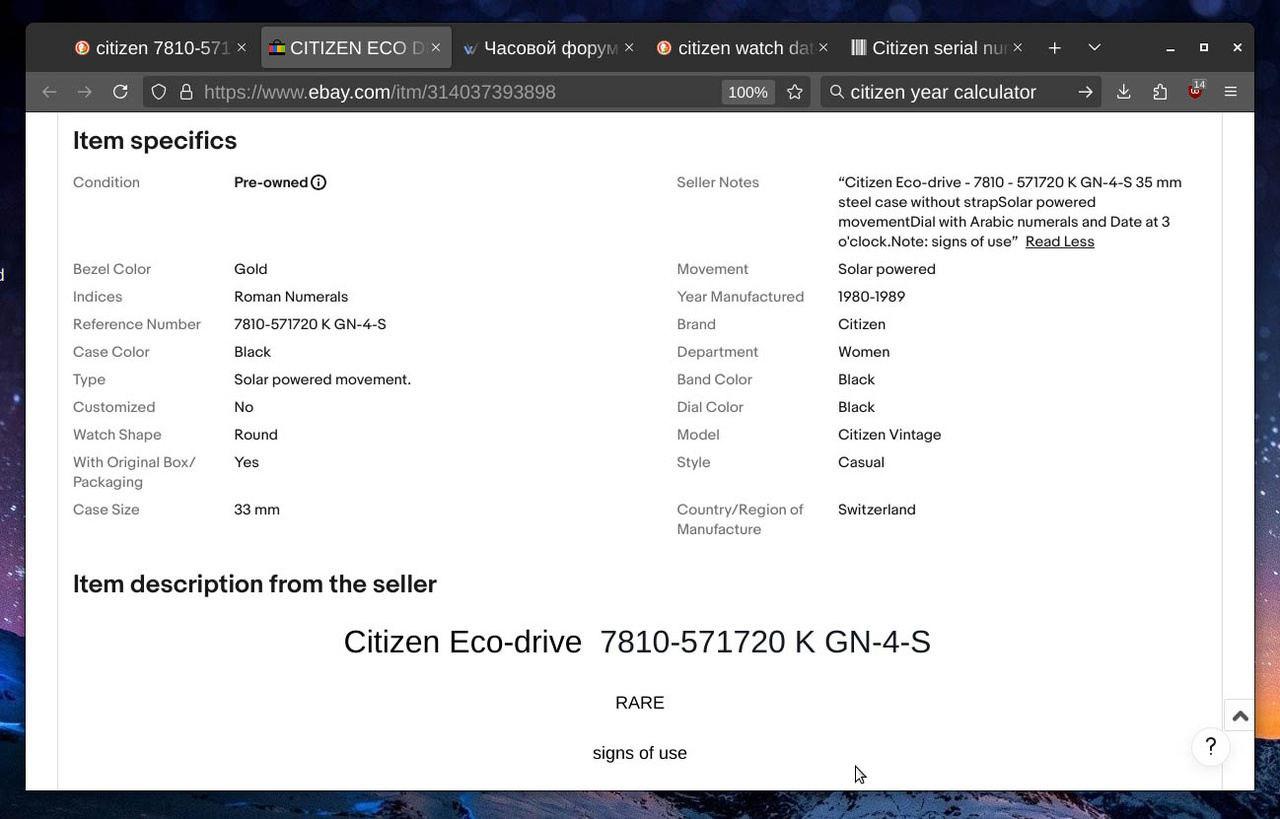This screenshot has height=819, width=1280.
Task: Go back to the previous page
Action: 49,92
